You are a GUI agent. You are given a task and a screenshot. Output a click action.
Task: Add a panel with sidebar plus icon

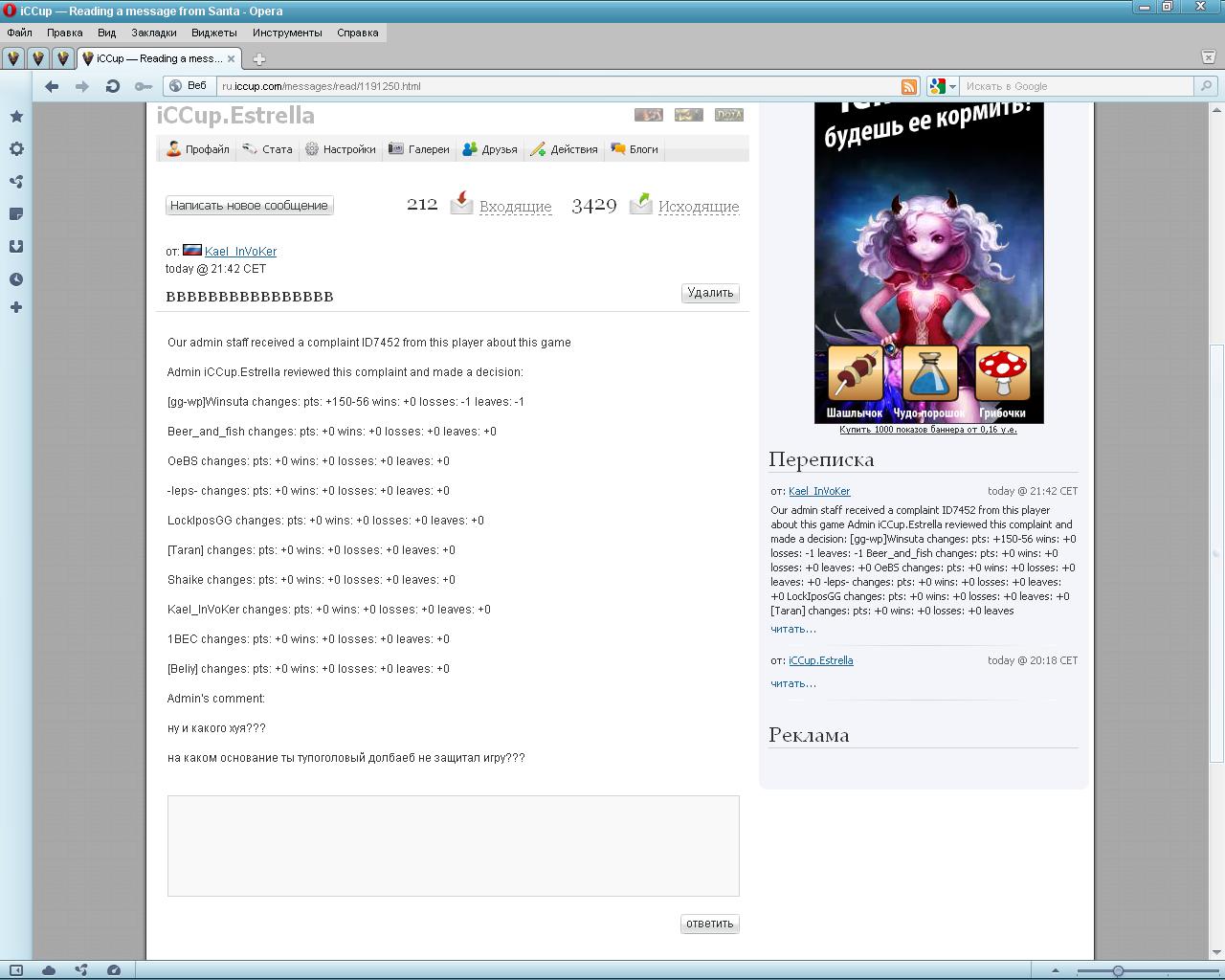pos(16,307)
